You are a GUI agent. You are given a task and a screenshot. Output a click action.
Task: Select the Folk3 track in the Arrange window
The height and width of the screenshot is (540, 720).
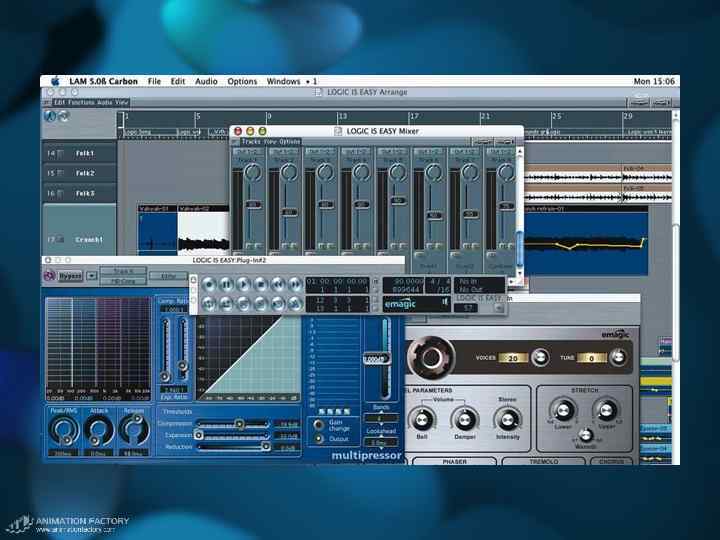[79, 193]
